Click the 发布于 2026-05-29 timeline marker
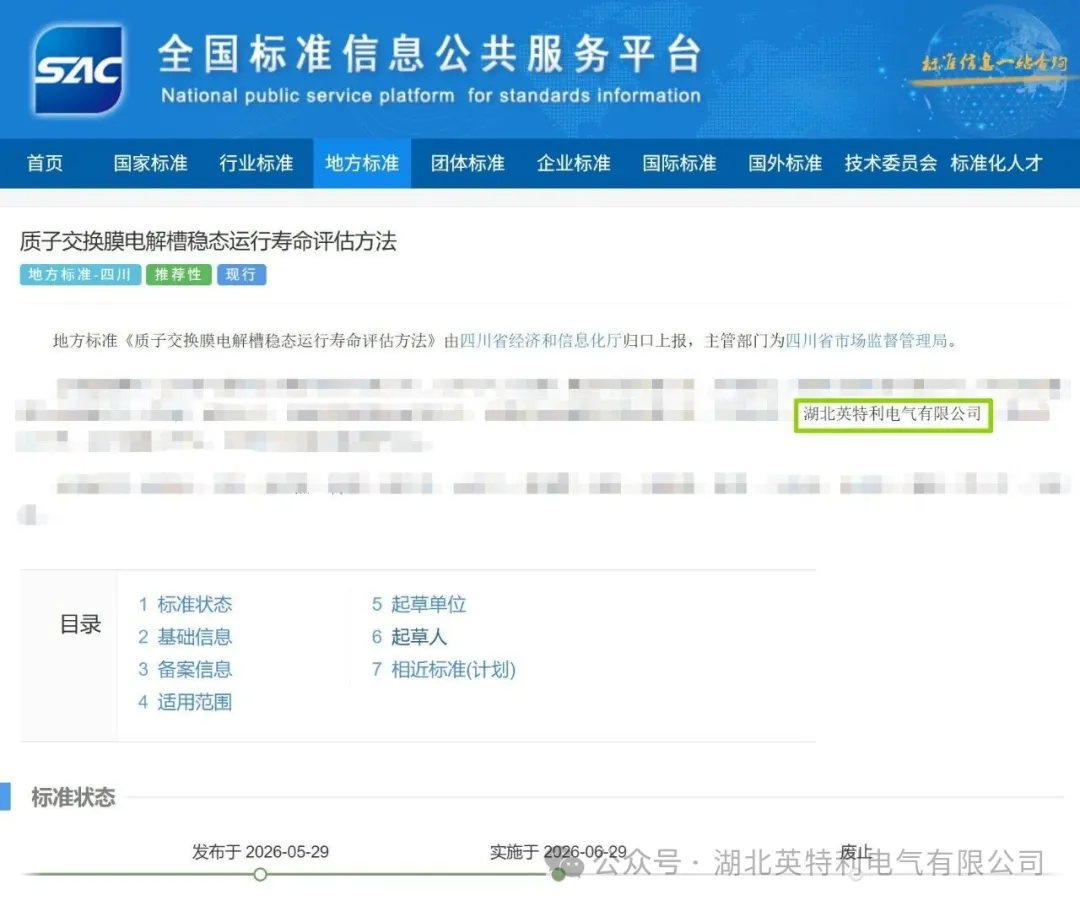This screenshot has height=906, width=1080. coord(260,874)
